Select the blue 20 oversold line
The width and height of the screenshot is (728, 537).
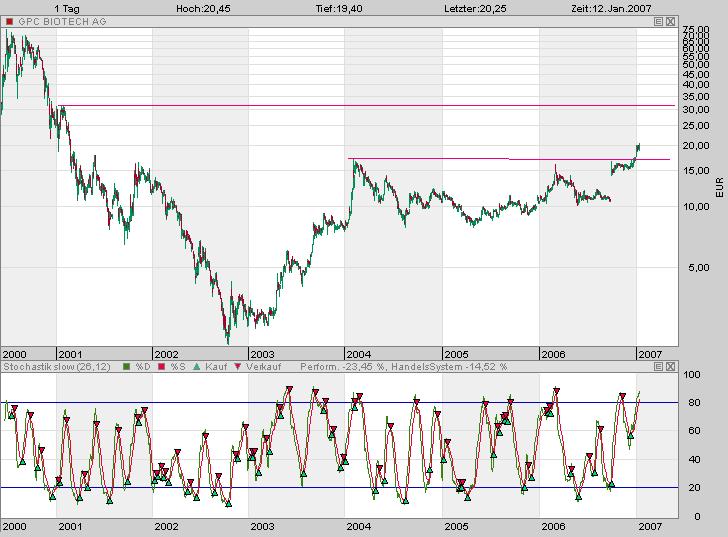pyautogui.click(x=339, y=488)
